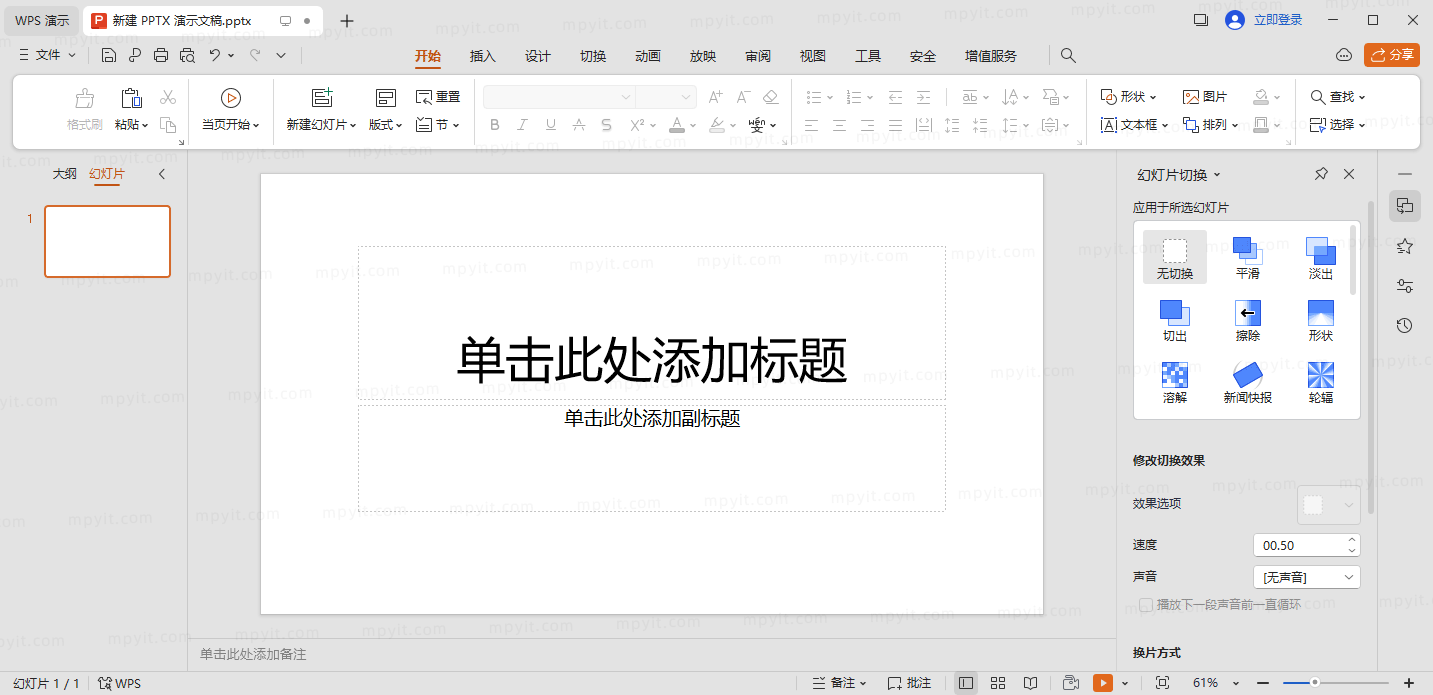The height and width of the screenshot is (695, 1433).
Task: Select the 平滑 transition effect
Action: pos(1247,258)
